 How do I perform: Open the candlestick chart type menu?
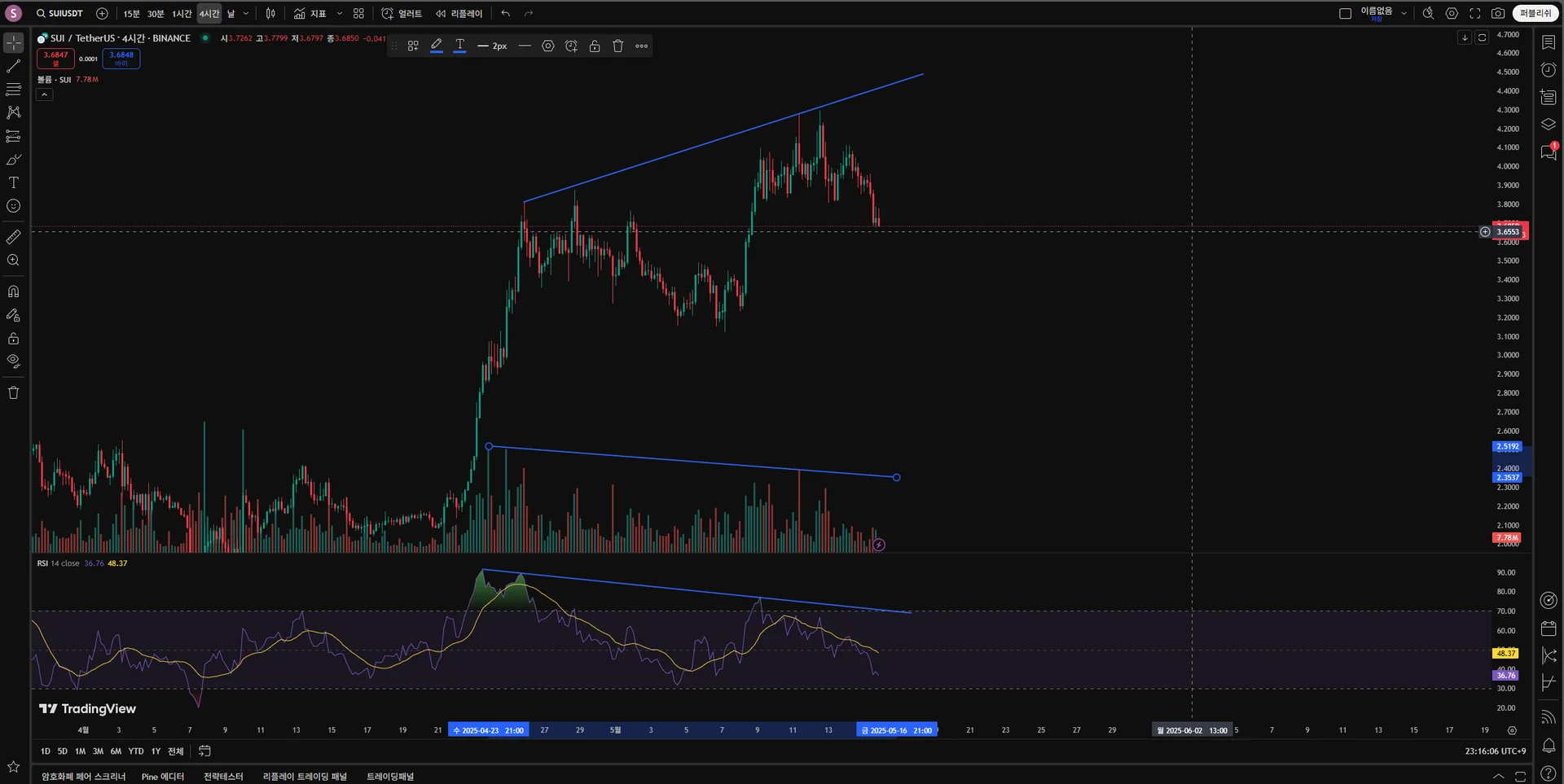[270, 14]
